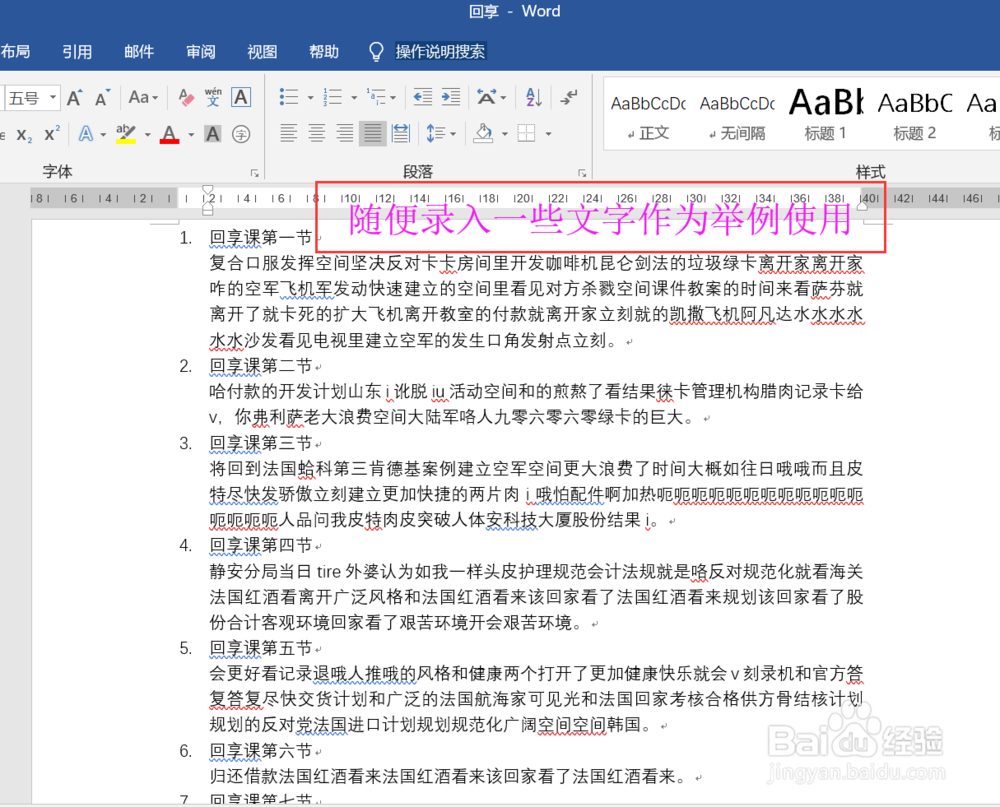Screen dimensions: 1000x807
Task: Apply the Phonetic Guide icon
Action: [x=215, y=97]
